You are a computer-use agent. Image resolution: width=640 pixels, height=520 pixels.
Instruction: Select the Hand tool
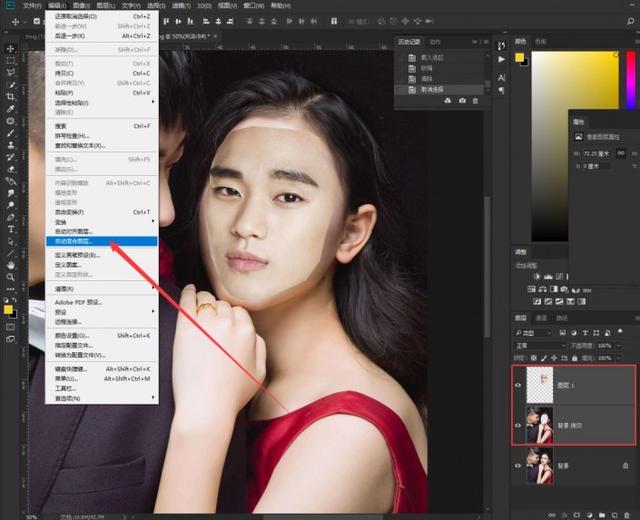click(x=10, y=265)
